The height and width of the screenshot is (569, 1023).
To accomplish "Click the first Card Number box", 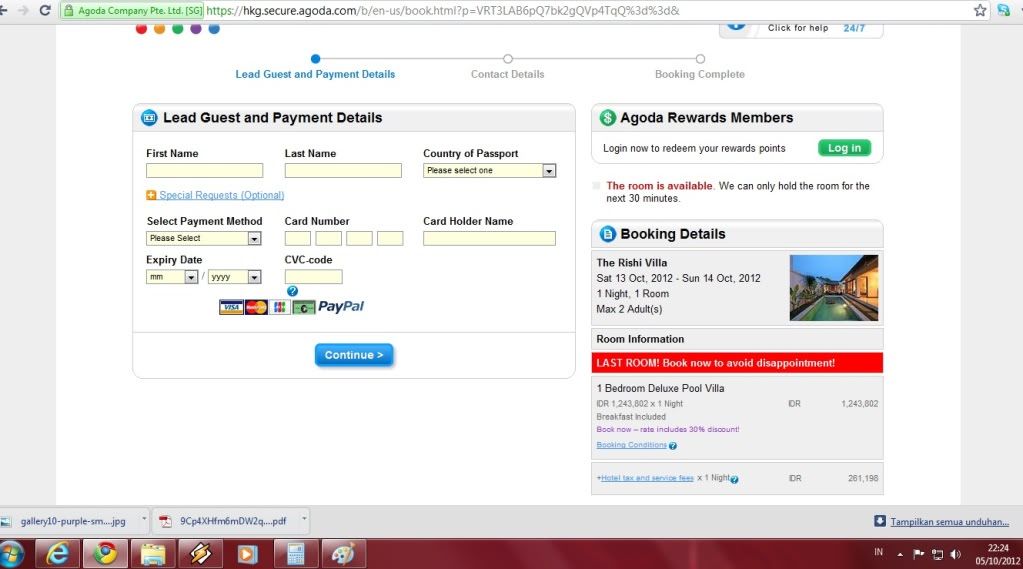I will tap(298, 238).
